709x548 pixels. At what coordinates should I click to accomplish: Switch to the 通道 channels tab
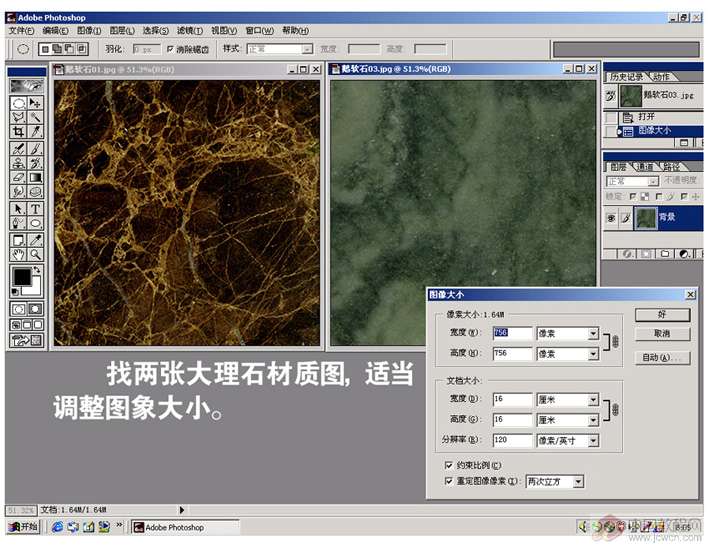(x=645, y=167)
